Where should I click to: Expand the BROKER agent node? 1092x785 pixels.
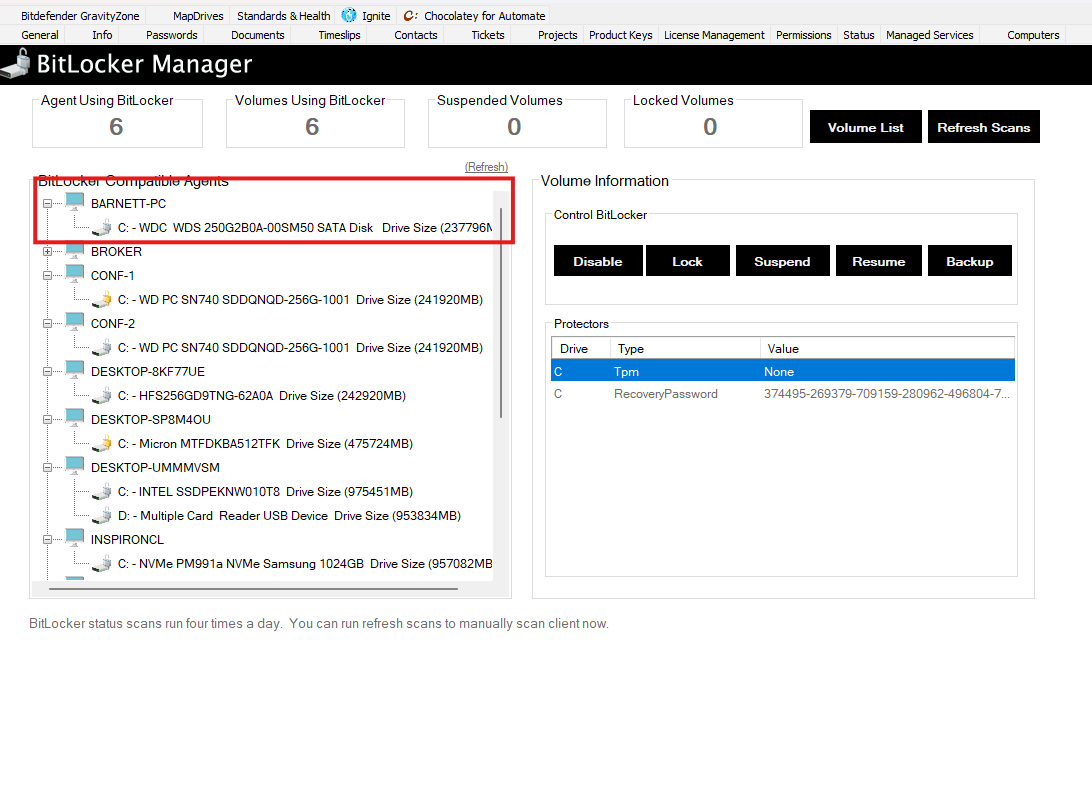pyautogui.click(x=47, y=251)
